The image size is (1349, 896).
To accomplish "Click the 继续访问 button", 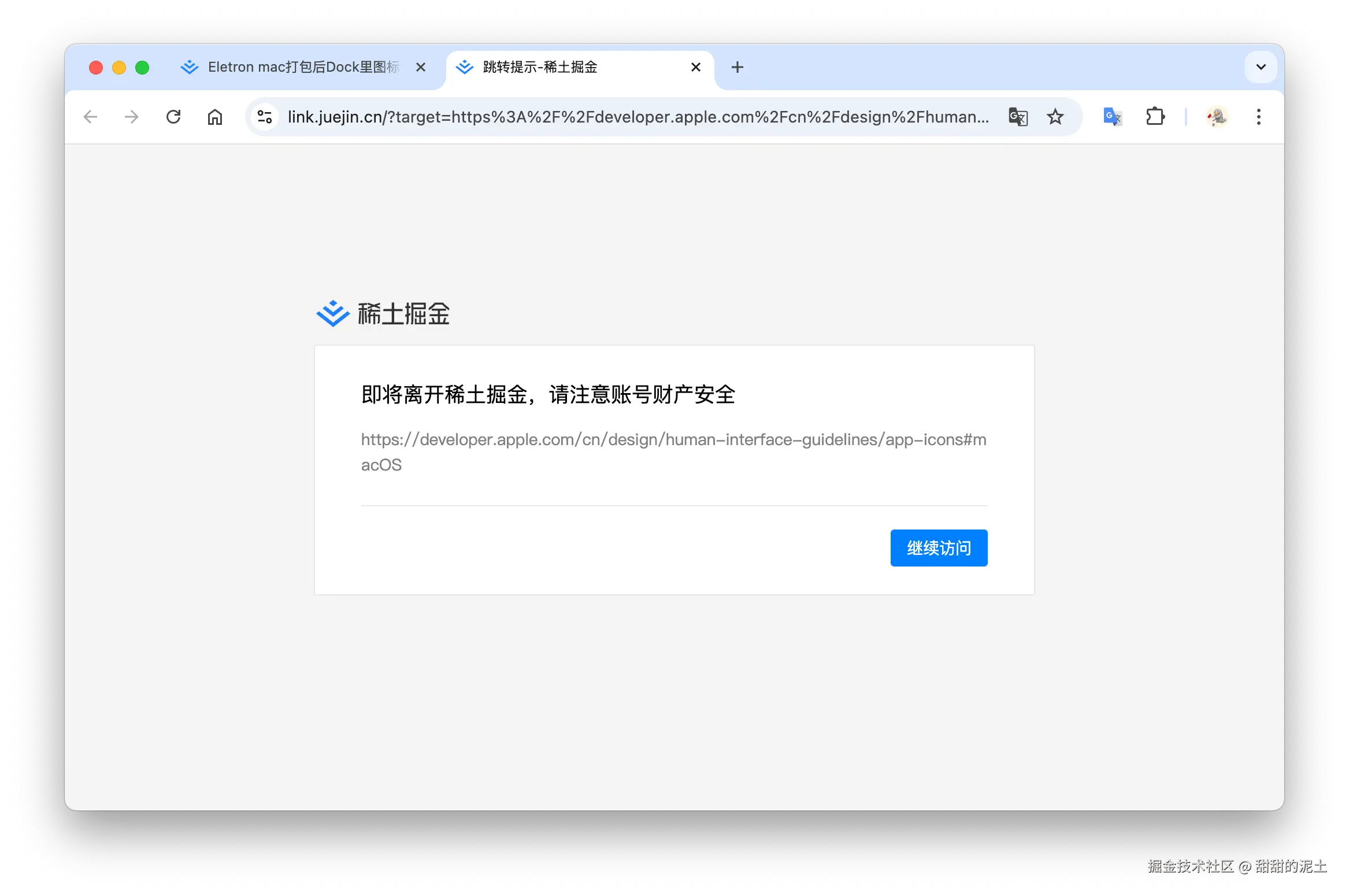I will tap(939, 548).
